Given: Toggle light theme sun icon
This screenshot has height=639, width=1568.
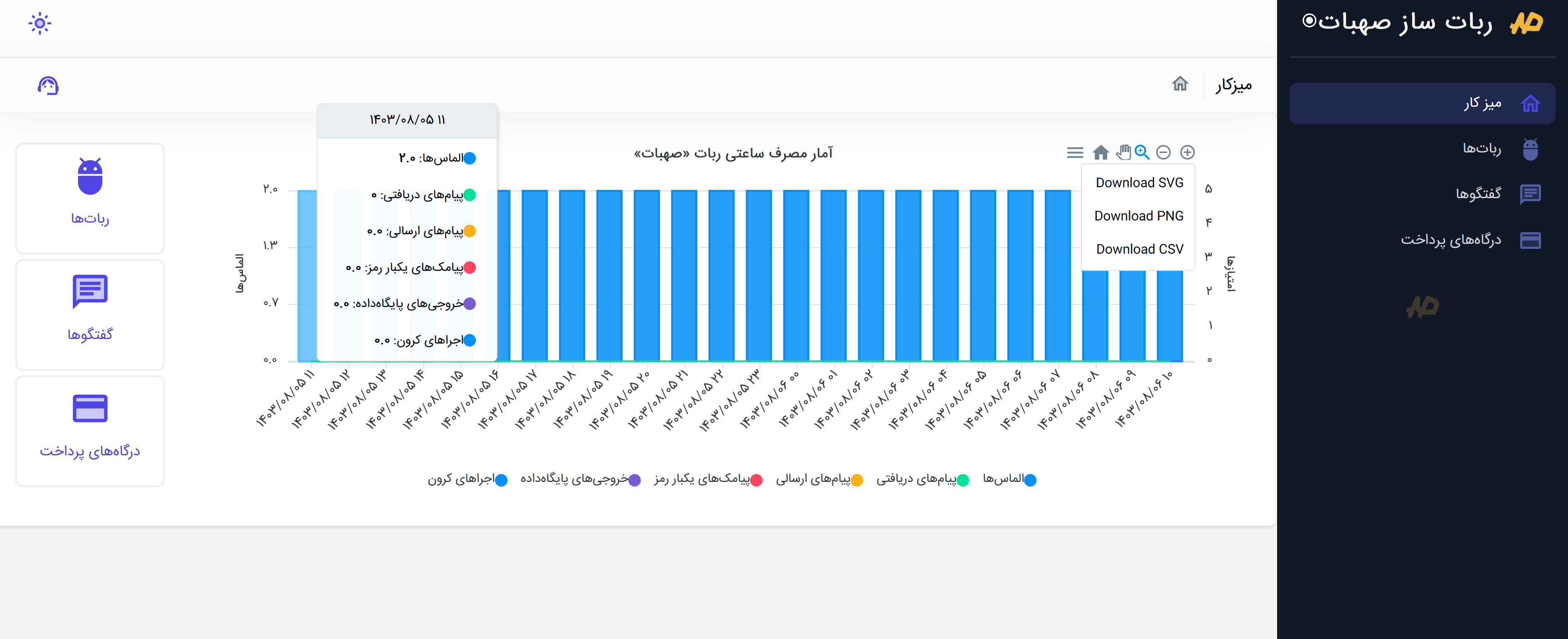Looking at the screenshot, I should click(x=39, y=24).
